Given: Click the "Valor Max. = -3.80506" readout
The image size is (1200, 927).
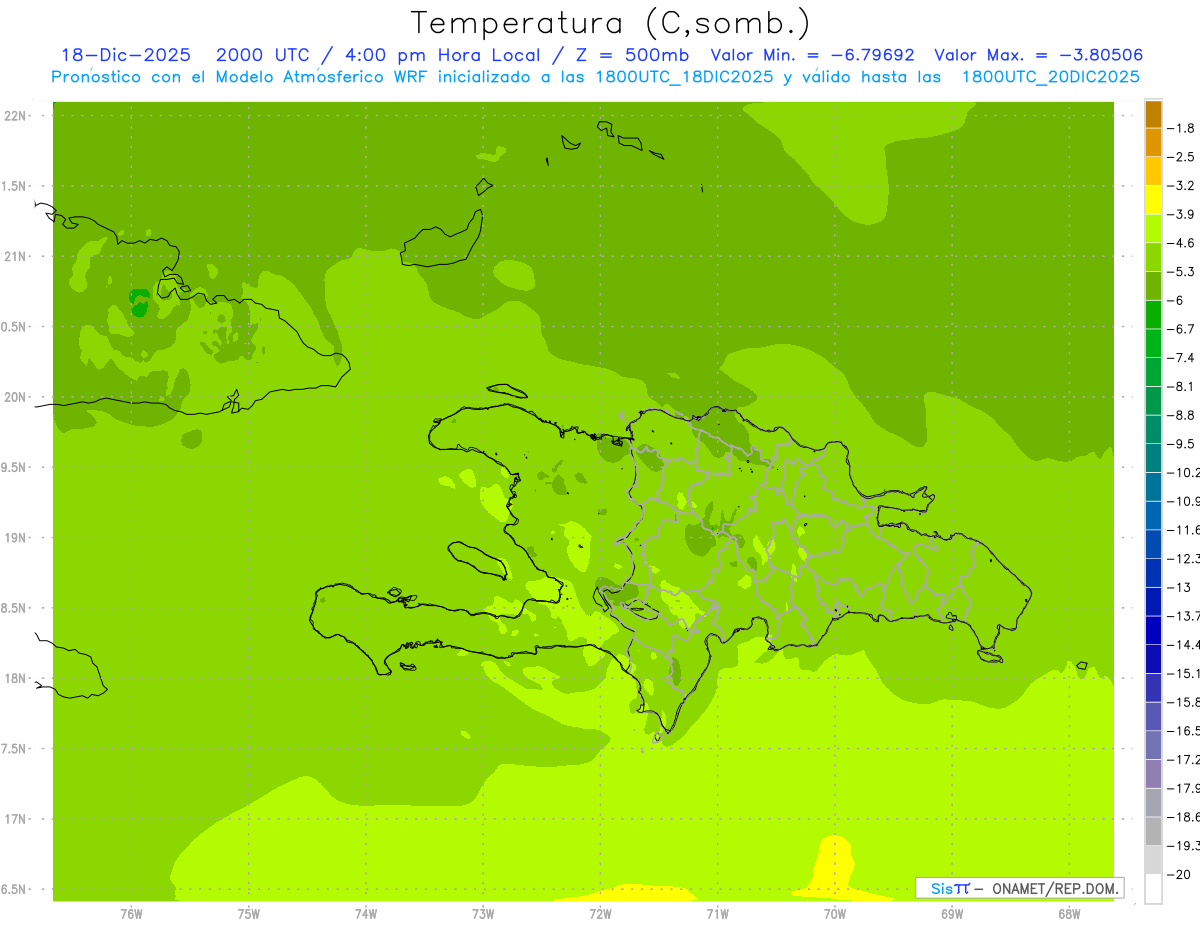Looking at the screenshot, I should click(1038, 56).
